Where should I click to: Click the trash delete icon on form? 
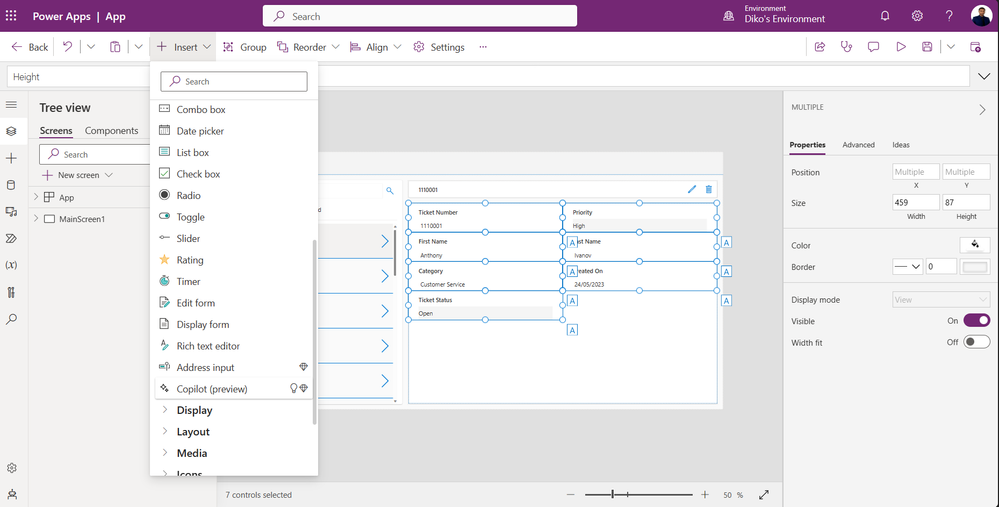coord(708,189)
